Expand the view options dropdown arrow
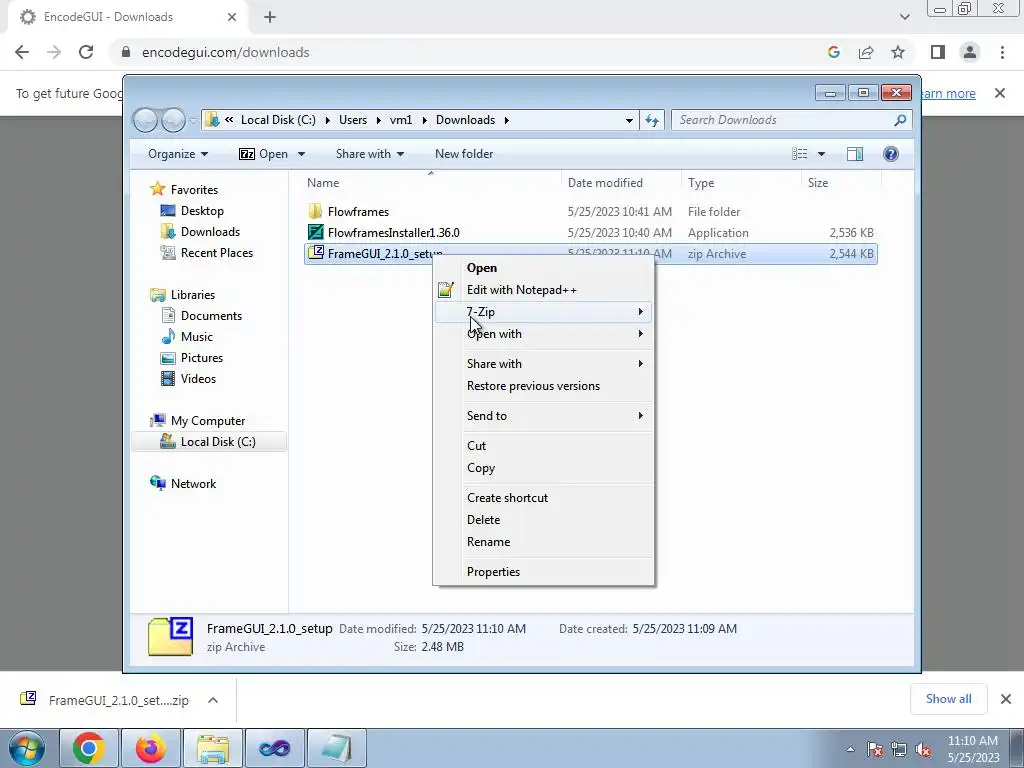This screenshot has width=1024, height=768. (x=822, y=154)
